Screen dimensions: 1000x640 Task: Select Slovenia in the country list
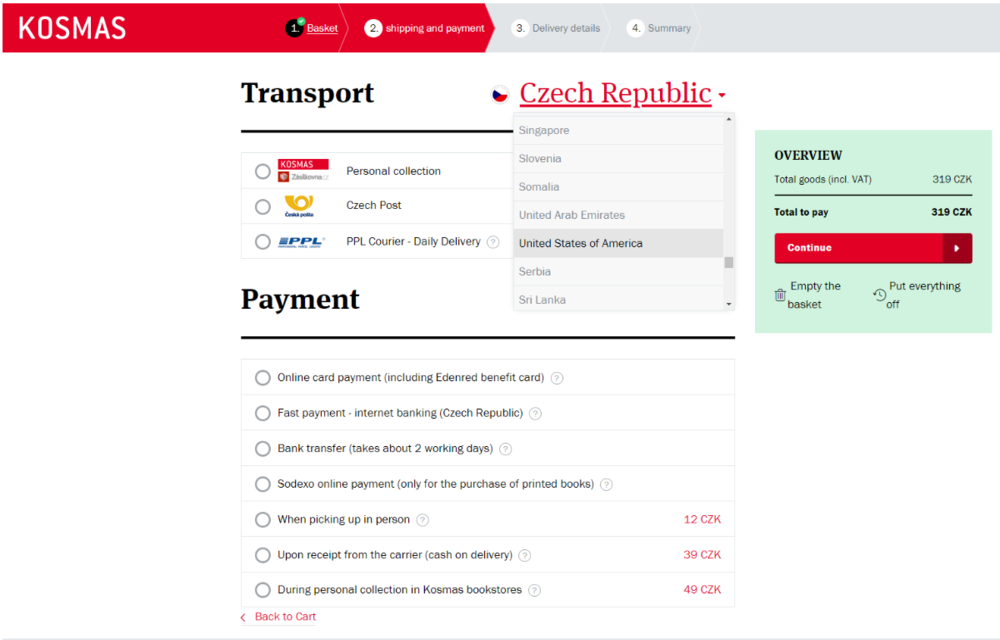(540, 158)
